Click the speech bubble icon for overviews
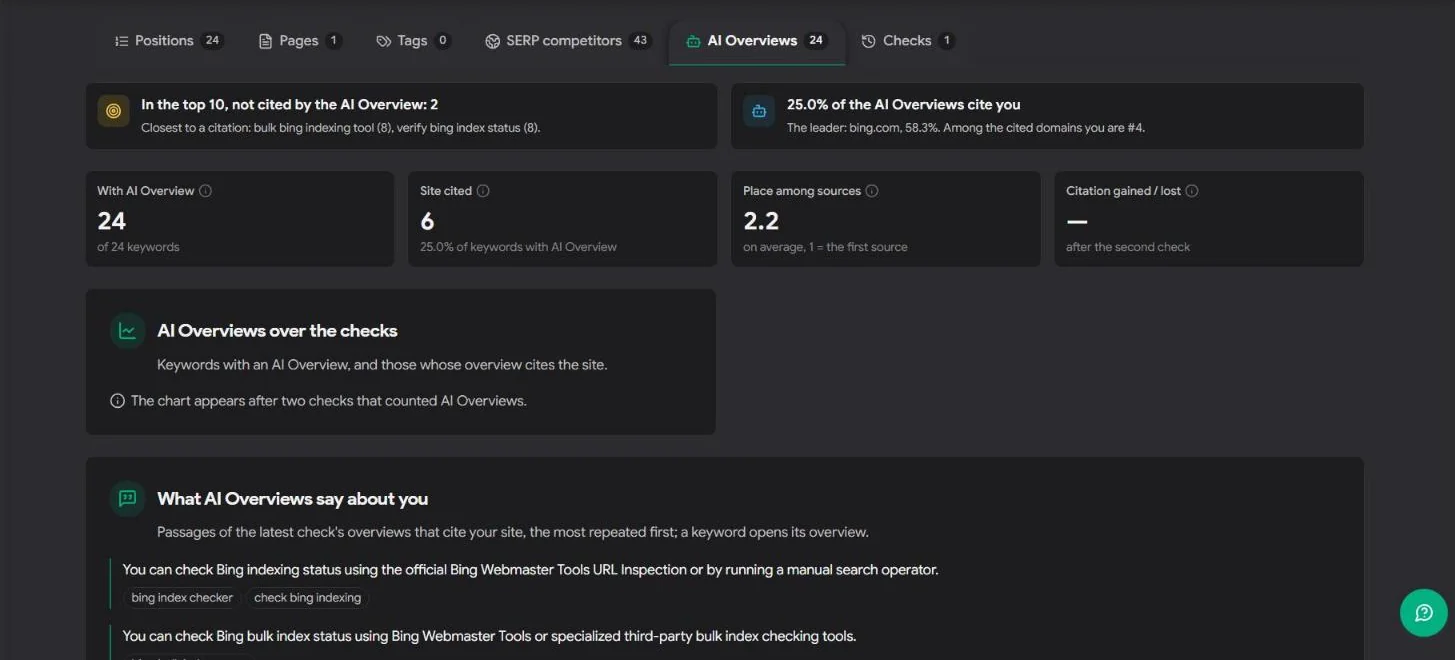Screen dimensions: 1455x660 click(x=127, y=499)
